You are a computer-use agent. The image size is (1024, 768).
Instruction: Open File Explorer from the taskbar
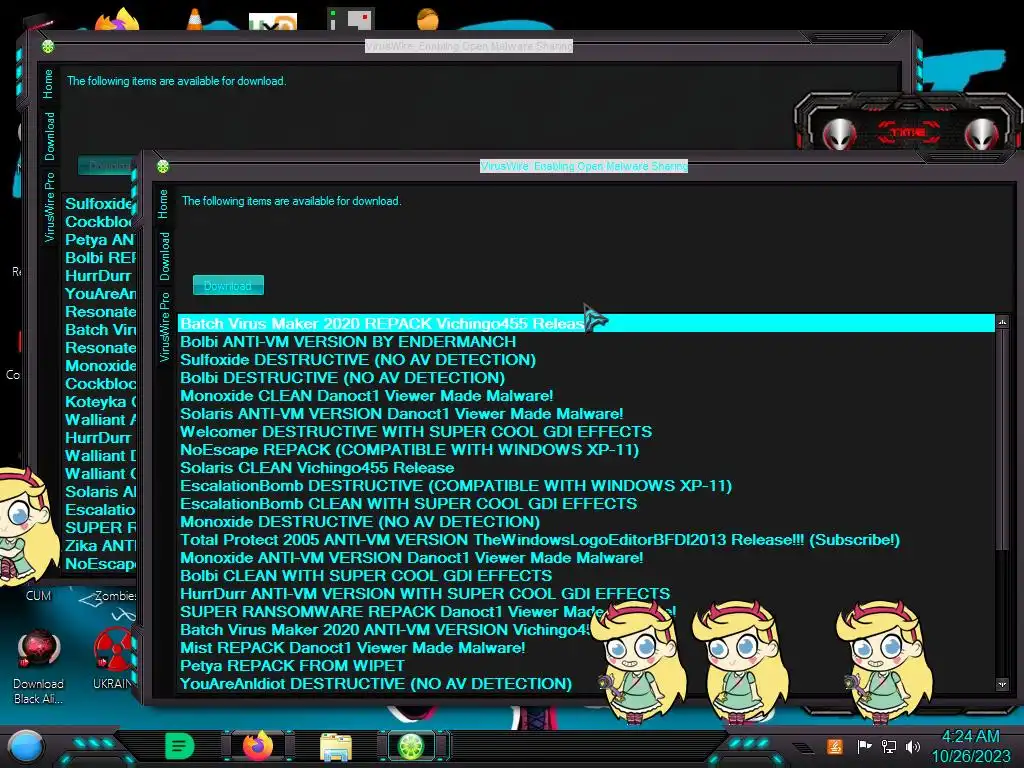click(x=336, y=747)
